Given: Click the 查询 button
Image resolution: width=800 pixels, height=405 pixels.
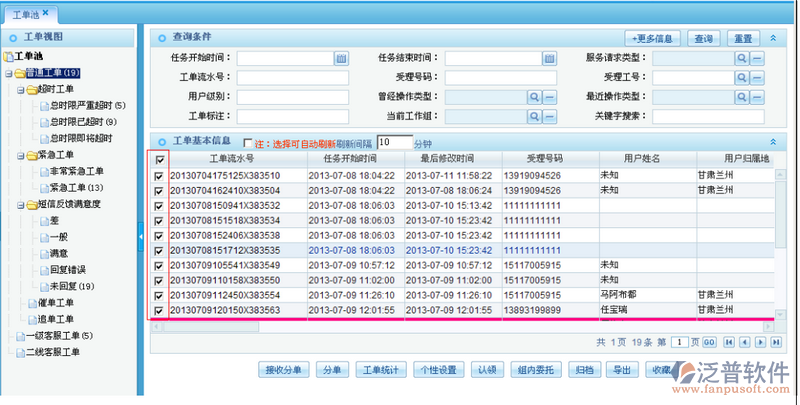Looking at the screenshot, I should tap(704, 38).
